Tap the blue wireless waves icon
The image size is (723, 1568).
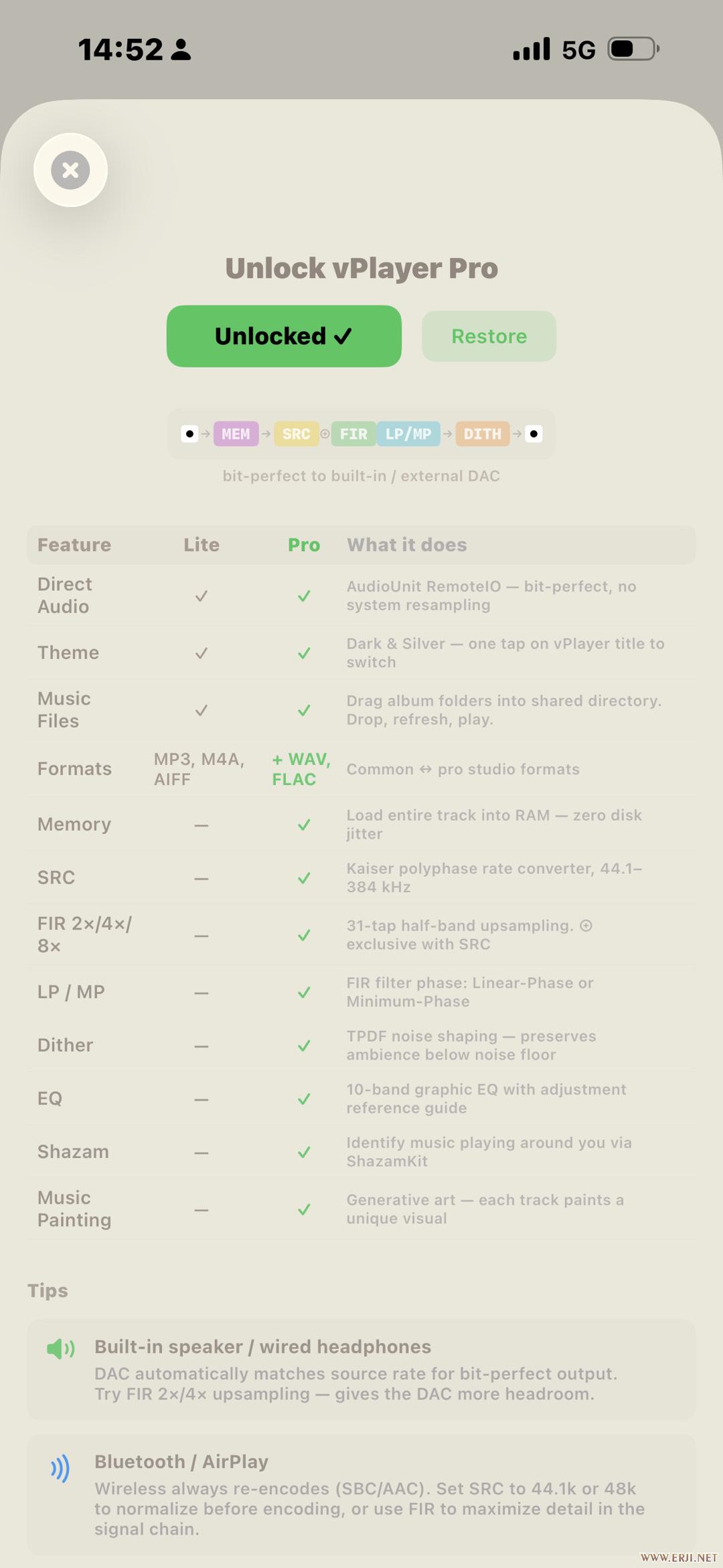point(60,1468)
